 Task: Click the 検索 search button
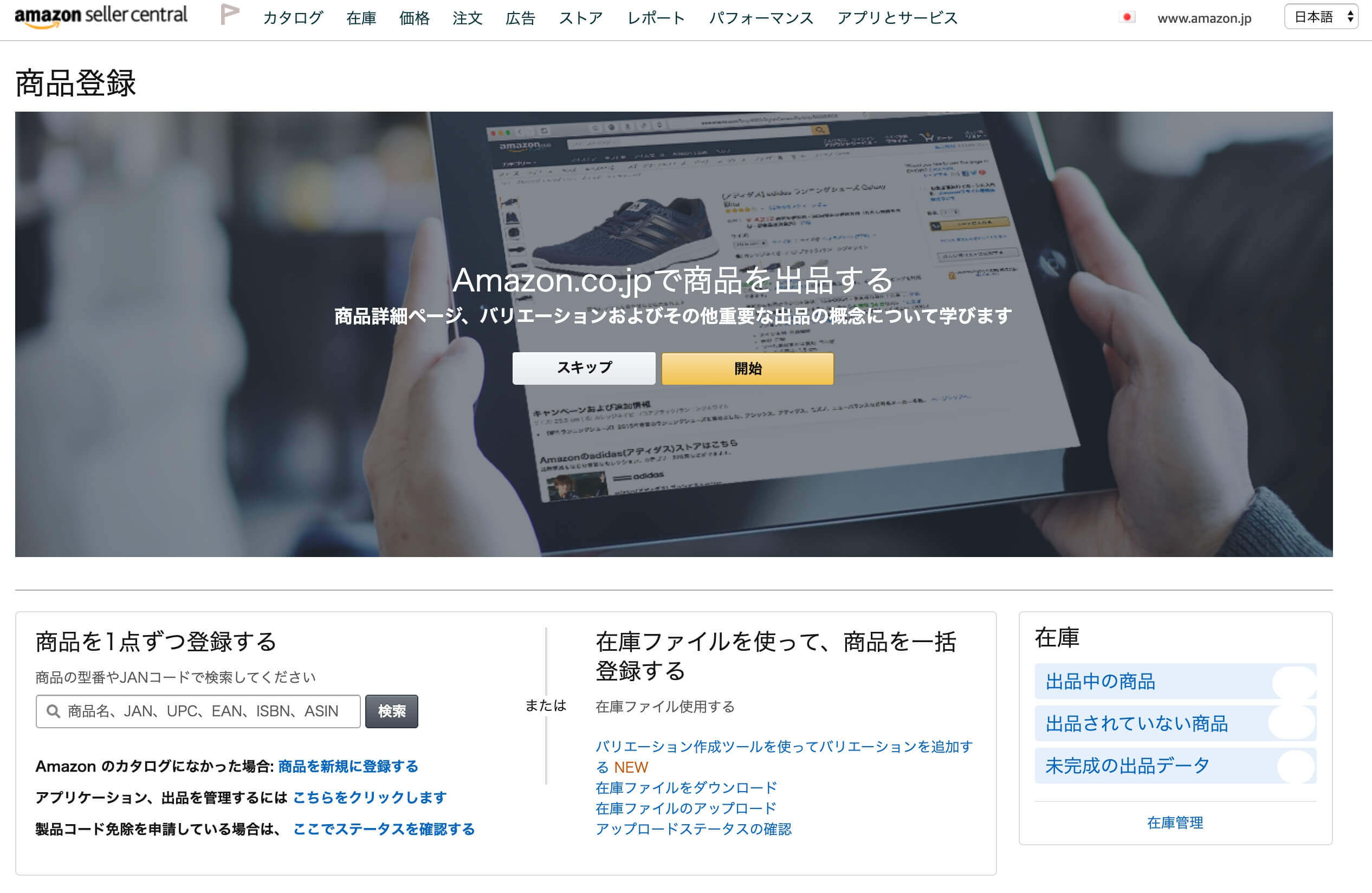[x=391, y=711]
